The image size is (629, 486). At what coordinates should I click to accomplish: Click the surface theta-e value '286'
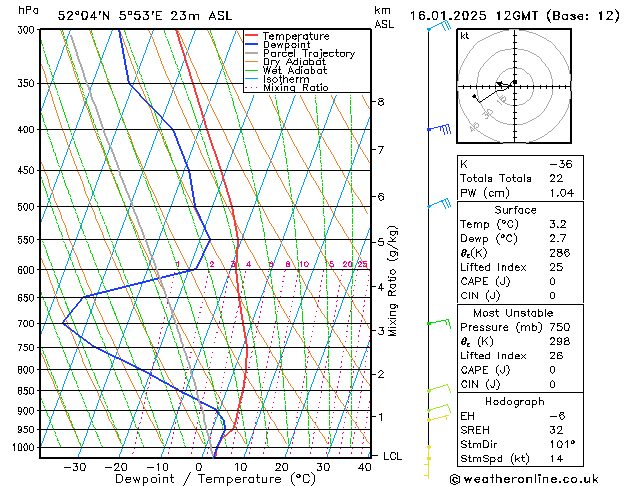560,253
